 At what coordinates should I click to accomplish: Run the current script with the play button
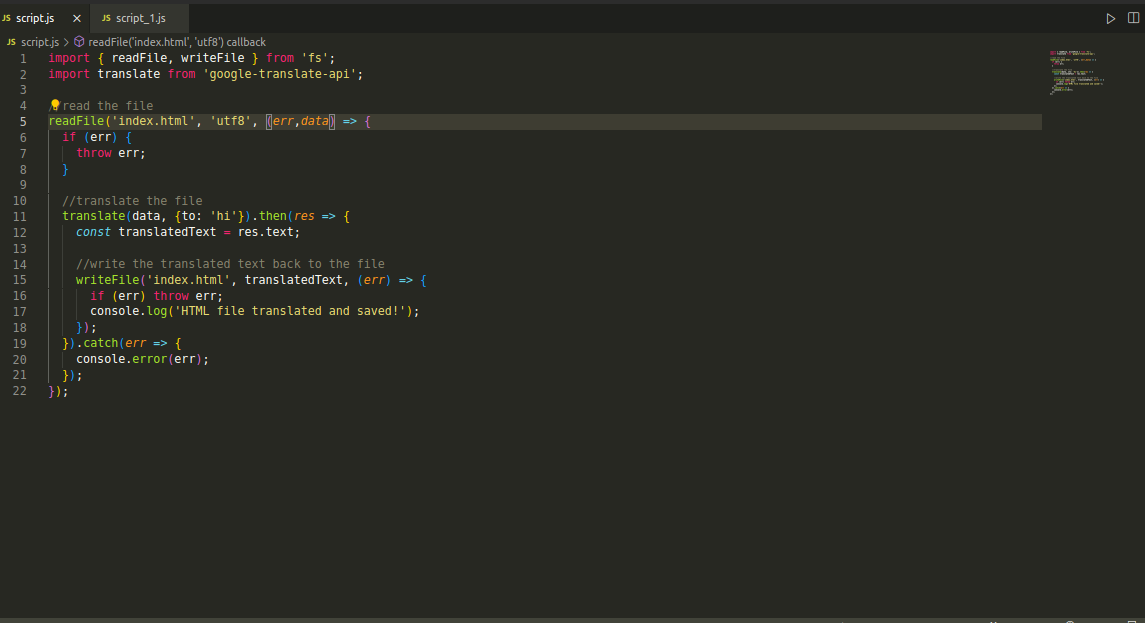1110,17
